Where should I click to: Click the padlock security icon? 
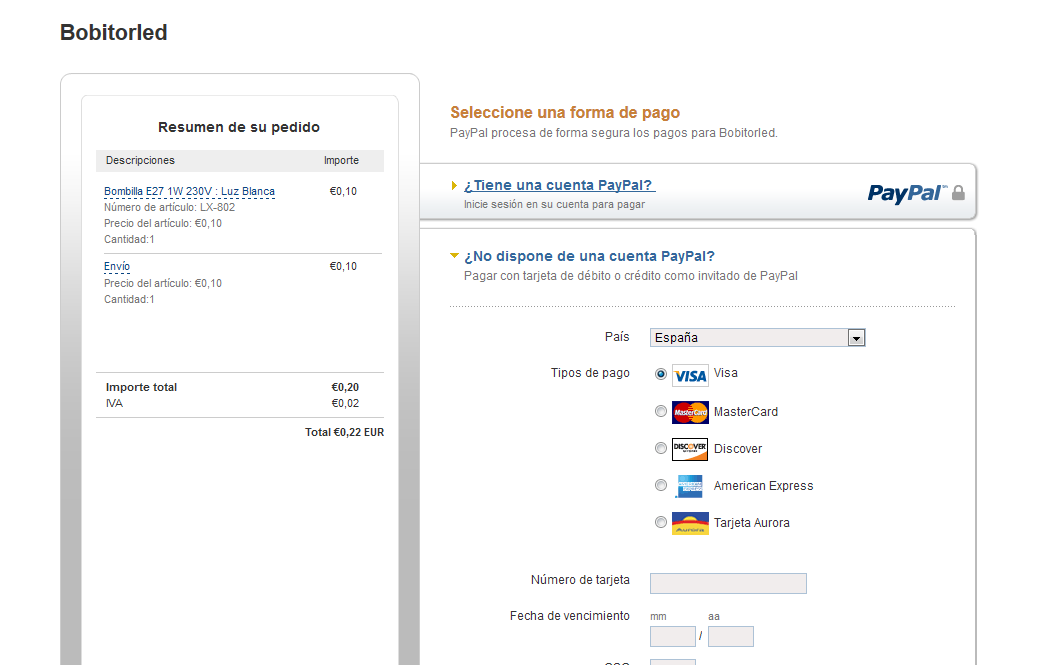click(x=958, y=192)
